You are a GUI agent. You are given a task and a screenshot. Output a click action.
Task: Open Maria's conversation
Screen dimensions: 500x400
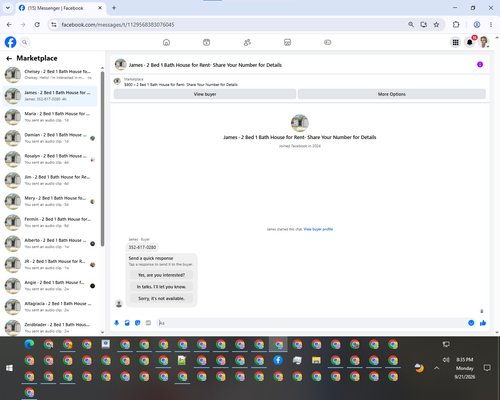pos(50,117)
